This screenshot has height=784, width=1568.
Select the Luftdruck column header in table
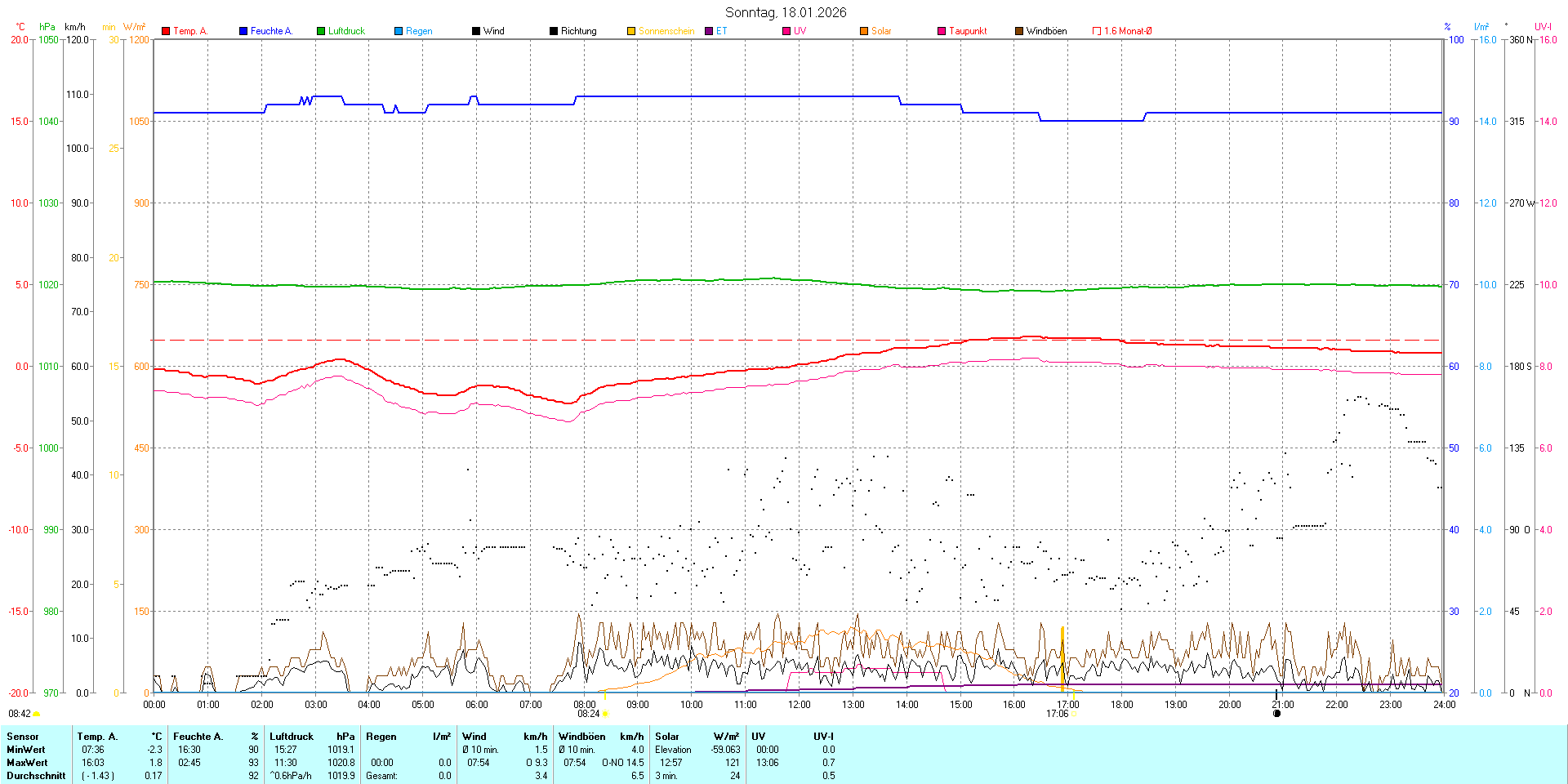[x=292, y=737]
